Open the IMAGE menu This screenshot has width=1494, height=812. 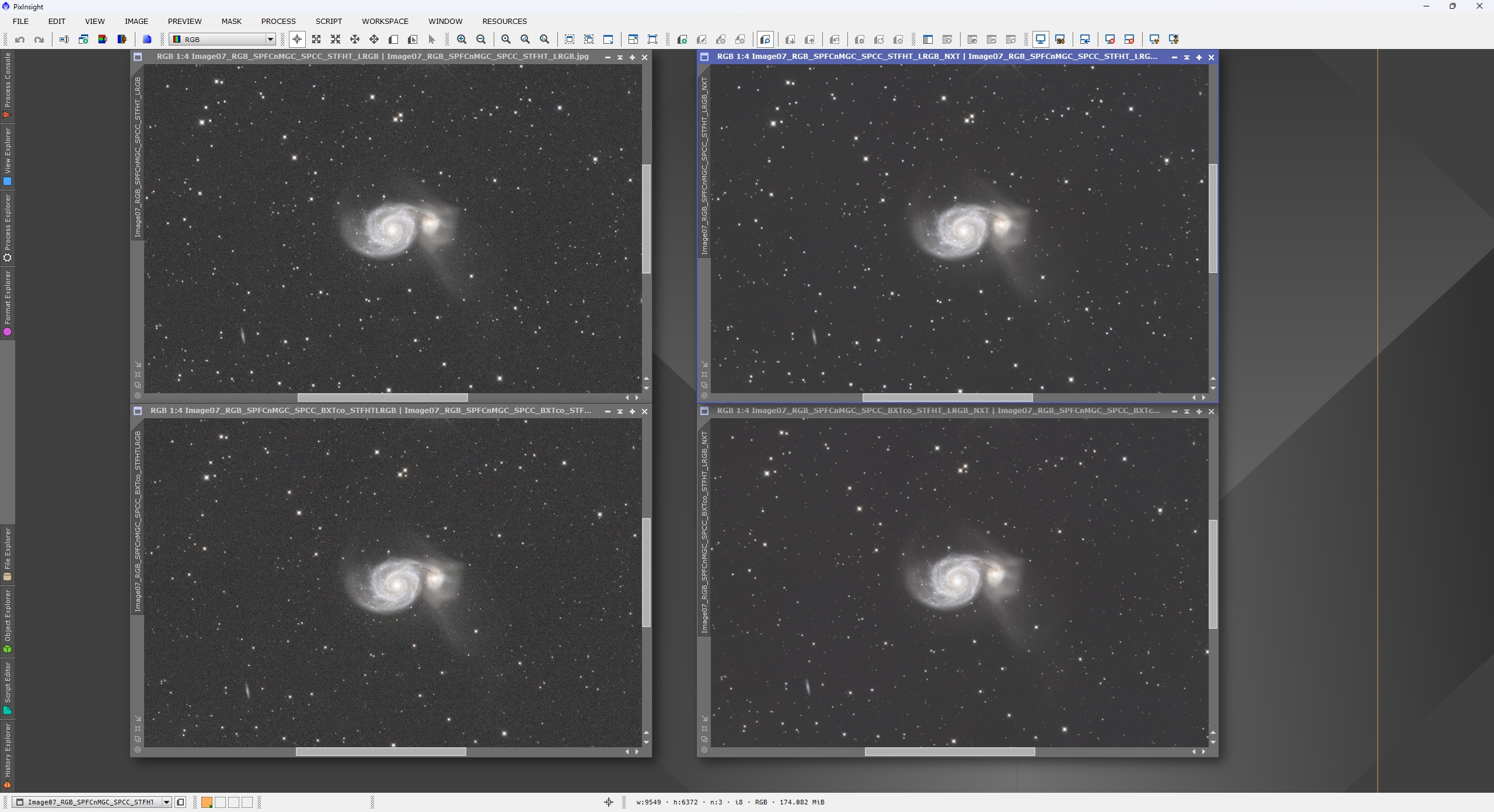pyautogui.click(x=136, y=21)
